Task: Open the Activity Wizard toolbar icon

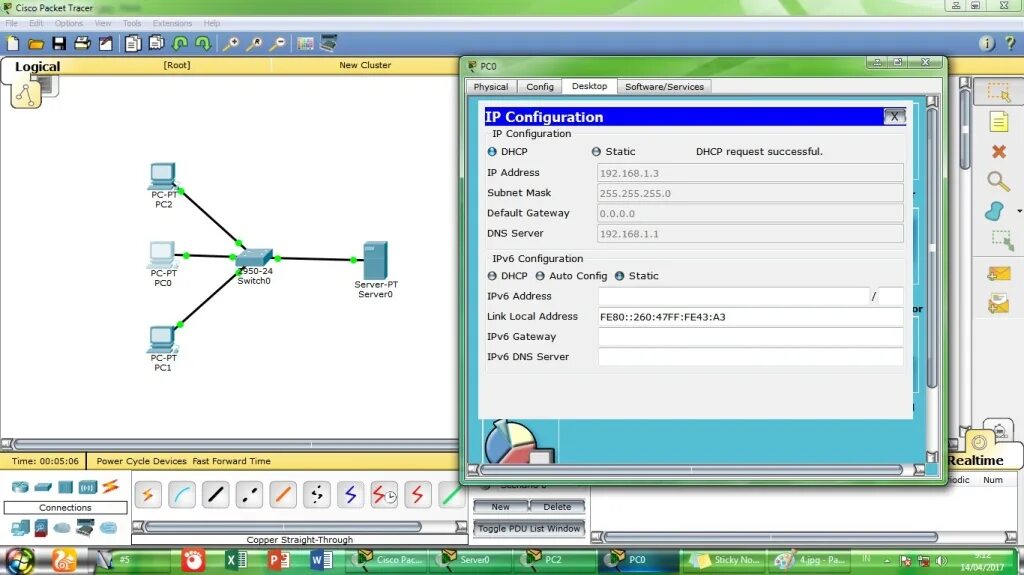Action: 106,44
